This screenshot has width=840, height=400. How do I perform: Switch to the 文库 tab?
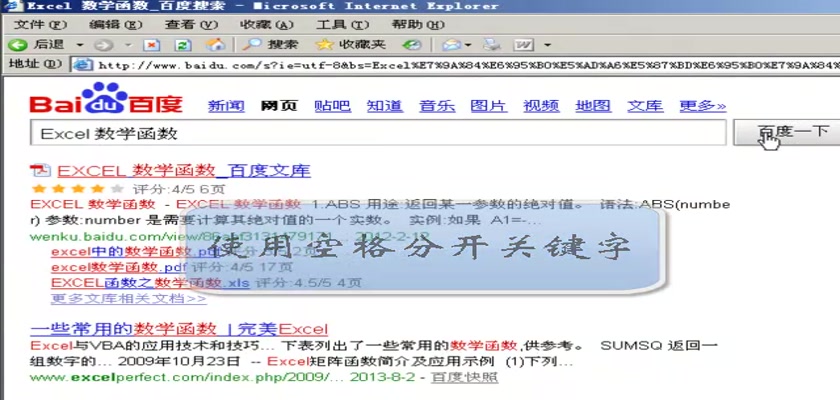coord(646,105)
